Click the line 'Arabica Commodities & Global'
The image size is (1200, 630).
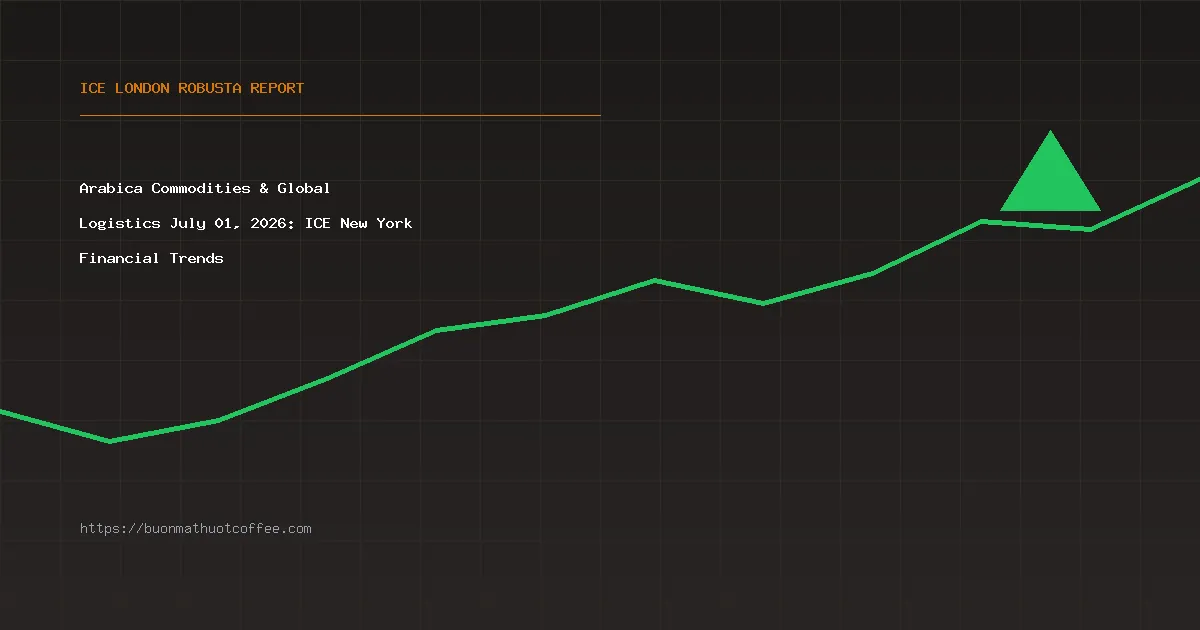(x=205, y=188)
